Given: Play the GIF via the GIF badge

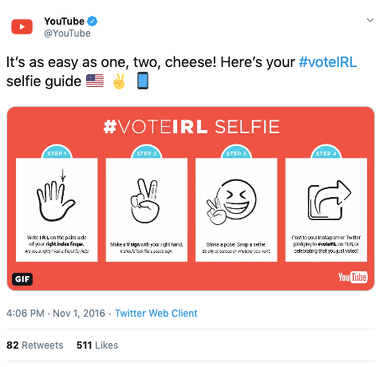Looking at the screenshot, I should click(x=22, y=279).
